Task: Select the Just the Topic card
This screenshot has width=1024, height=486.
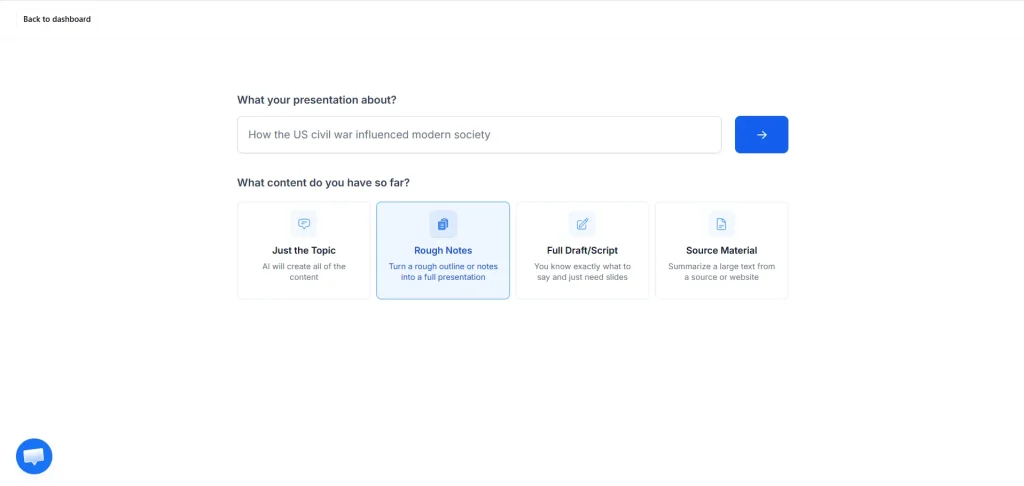Action: [x=304, y=250]
